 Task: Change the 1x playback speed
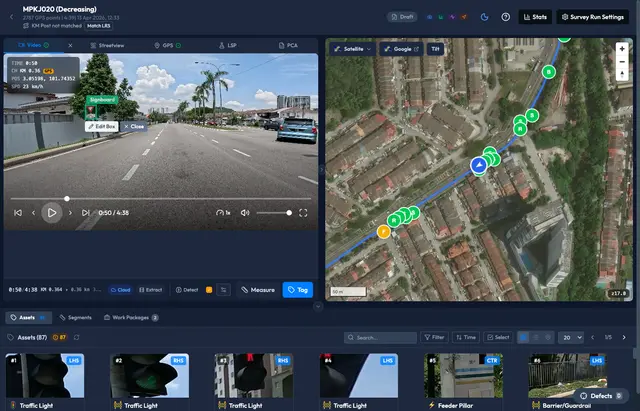223,213
